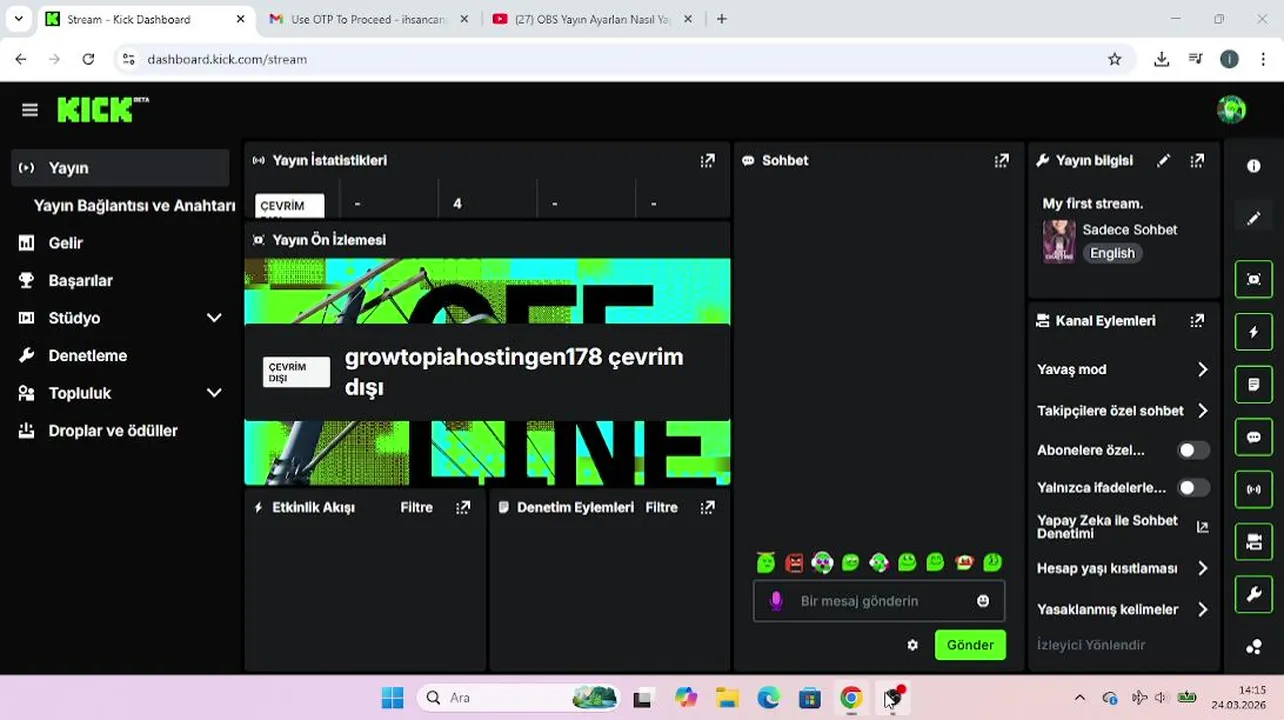Toggle the lightning activity feed widget

coord(1253,332)
